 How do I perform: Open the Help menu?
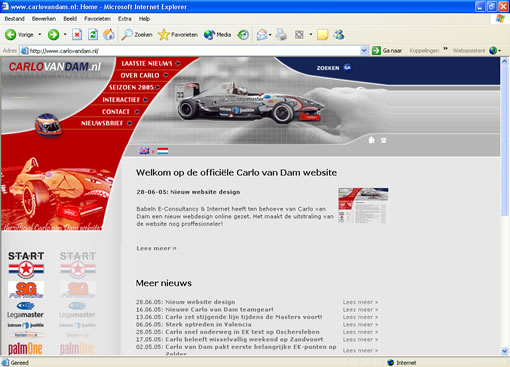(x=144, y=19)
